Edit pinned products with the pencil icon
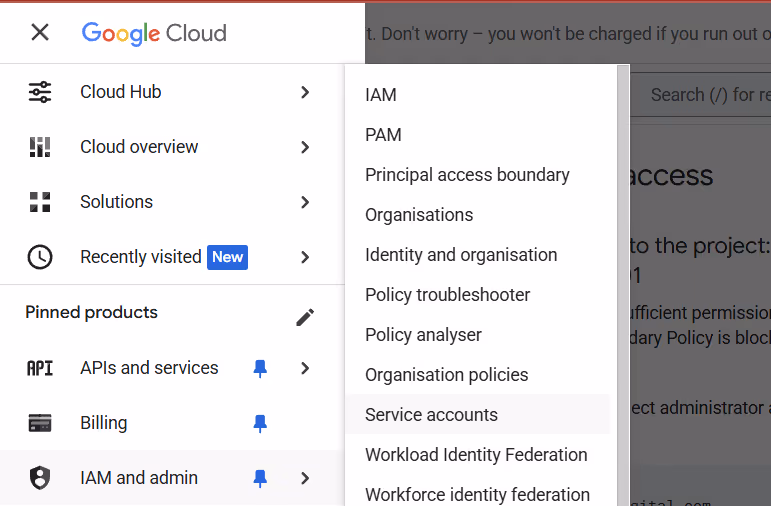 click(305, 318)
